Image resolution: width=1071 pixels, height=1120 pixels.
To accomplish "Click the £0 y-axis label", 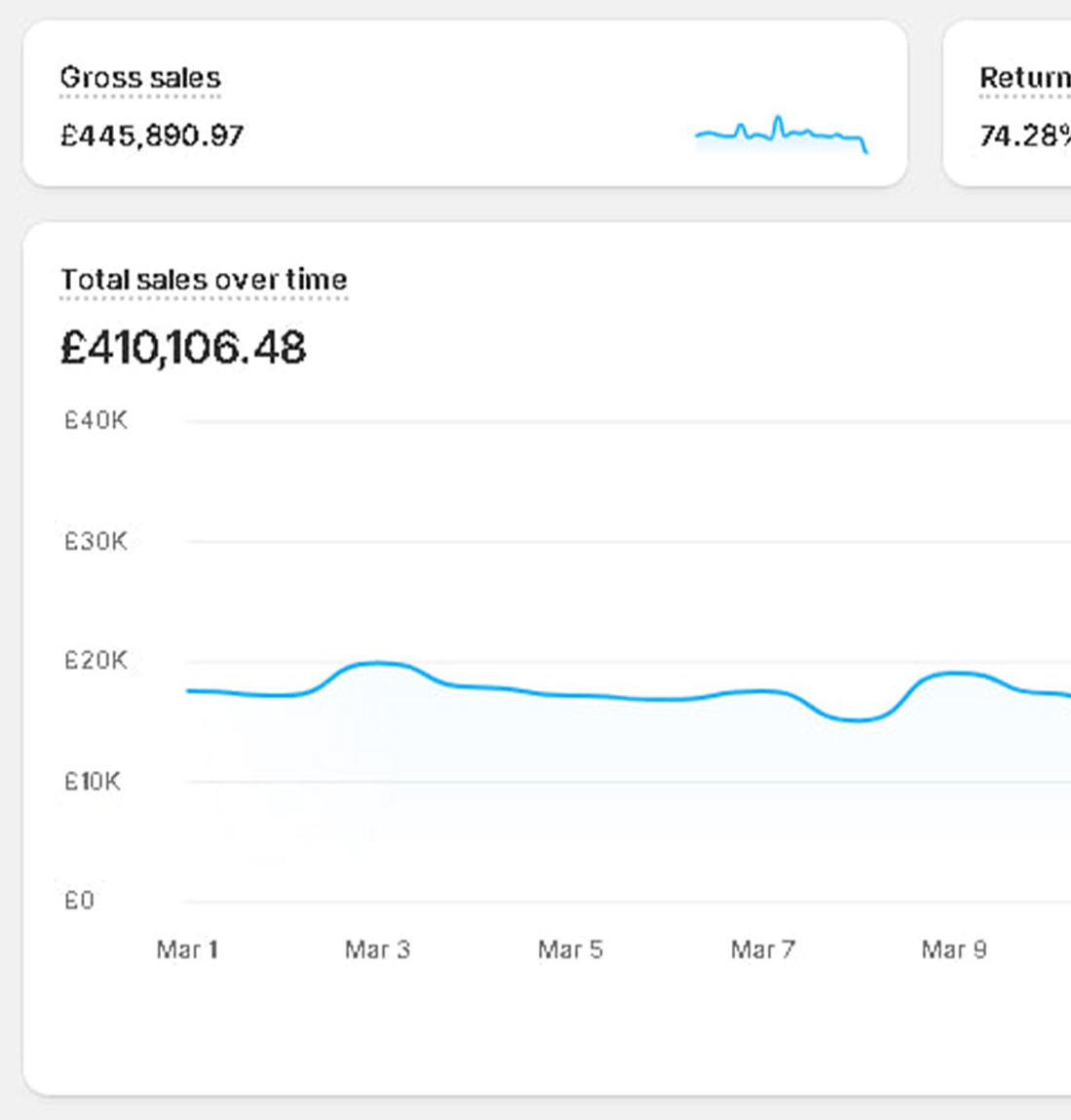I will click(79, 901).
